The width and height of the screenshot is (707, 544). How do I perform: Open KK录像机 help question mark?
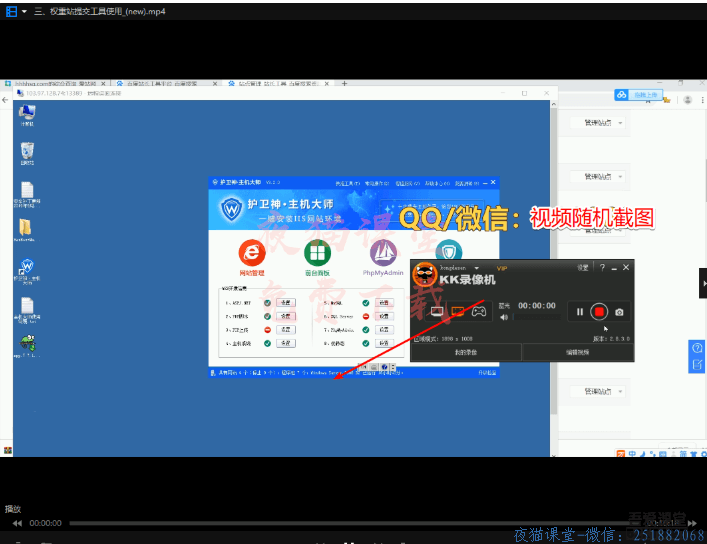pos(602,267)
